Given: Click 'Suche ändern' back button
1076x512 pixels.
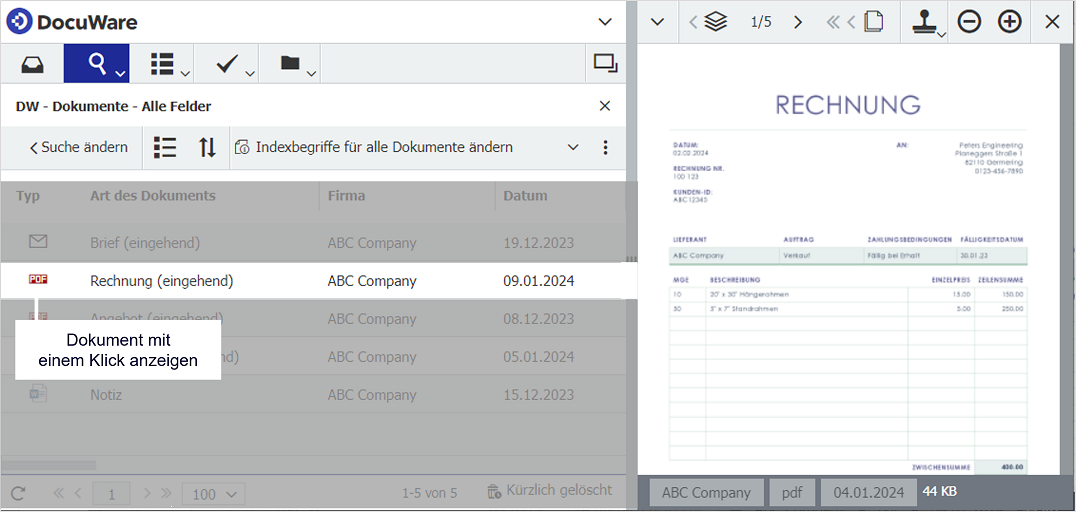Looking at the screenshot, I should 79,147.
